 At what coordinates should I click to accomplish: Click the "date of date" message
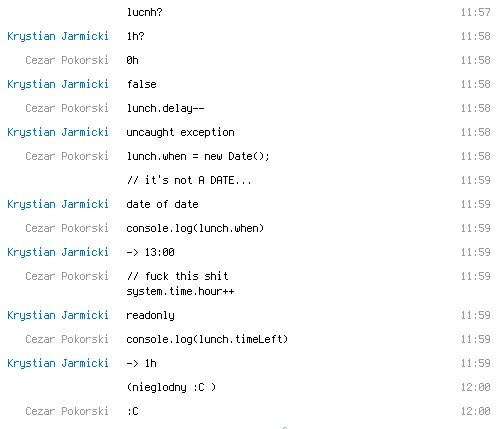point(162,204)
